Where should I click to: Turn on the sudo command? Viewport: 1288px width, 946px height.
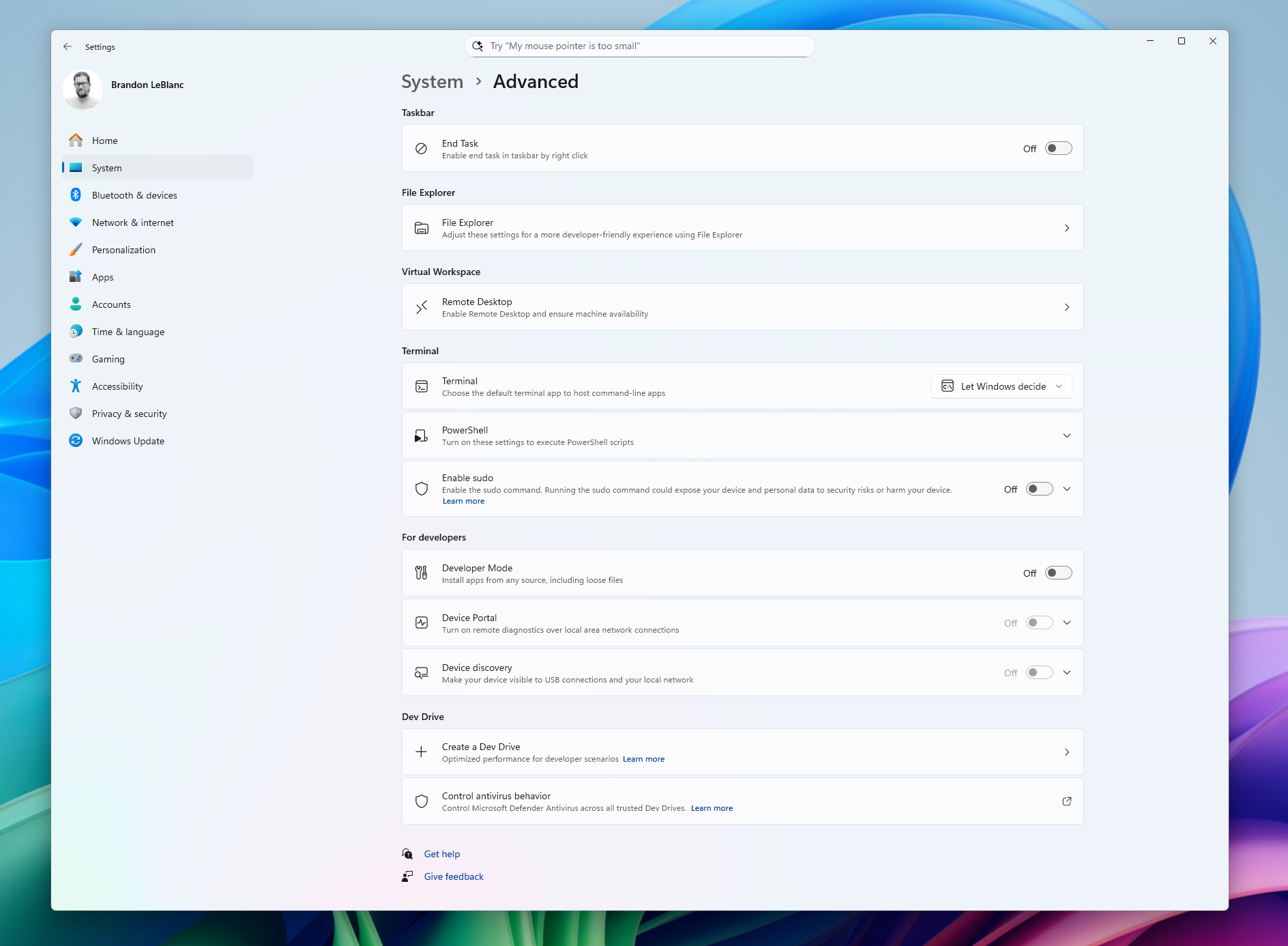1038,489
